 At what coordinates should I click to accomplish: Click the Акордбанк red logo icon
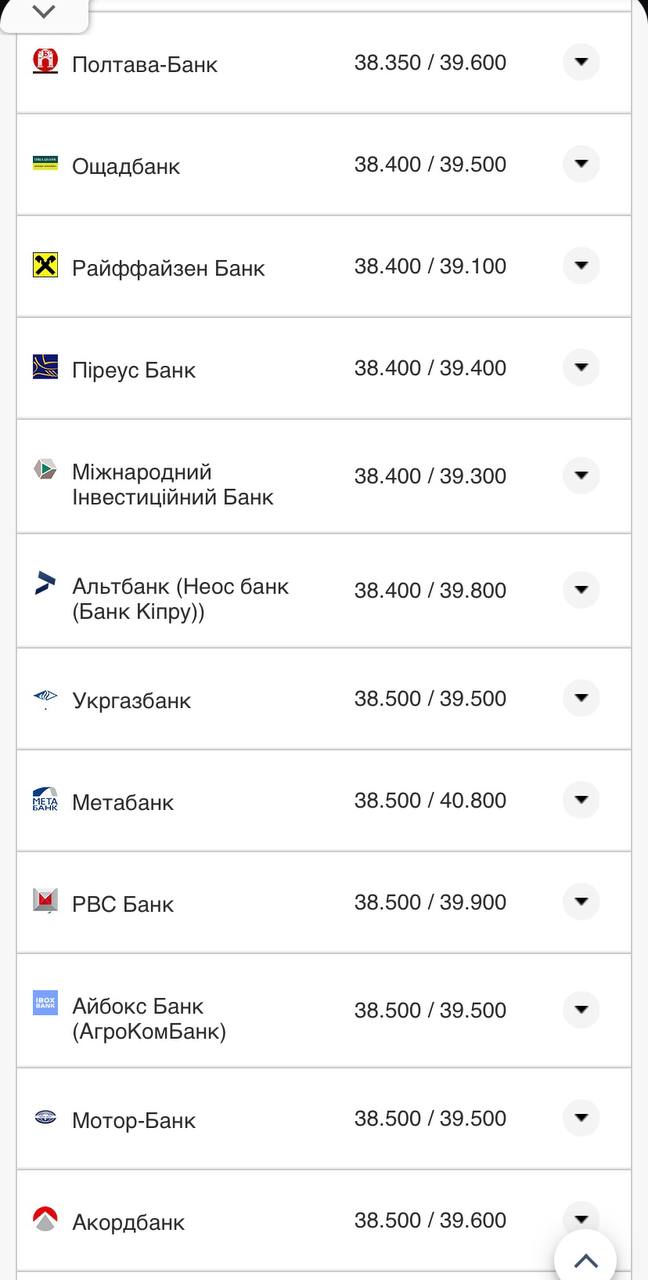pos(45,1219)
